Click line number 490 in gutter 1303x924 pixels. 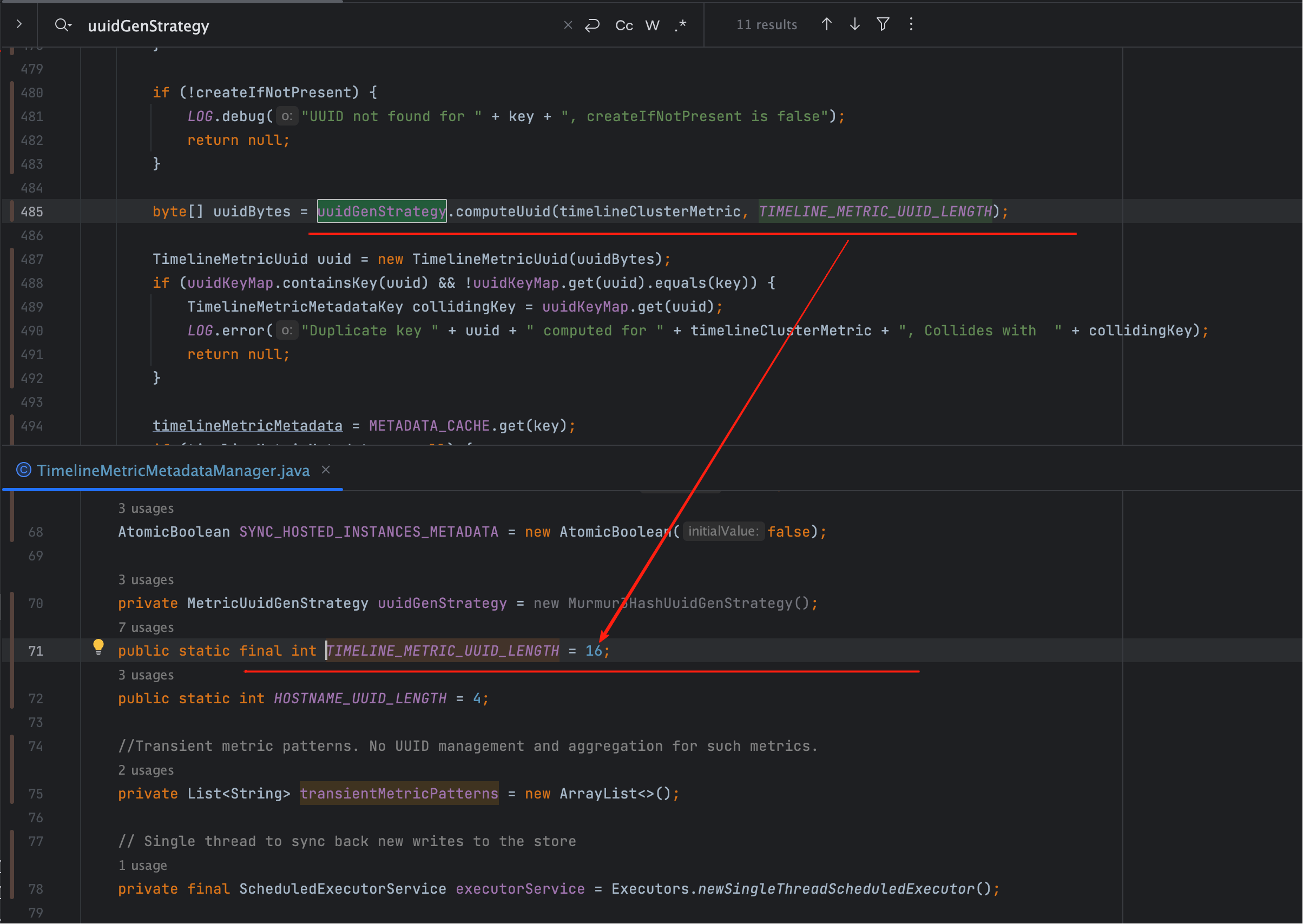[32, 331]
